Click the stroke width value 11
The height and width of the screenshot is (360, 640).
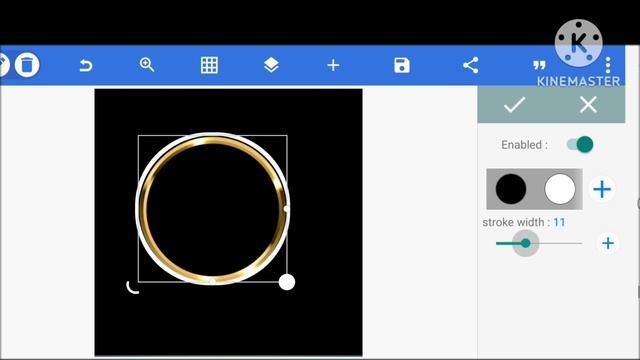point(559,222)
